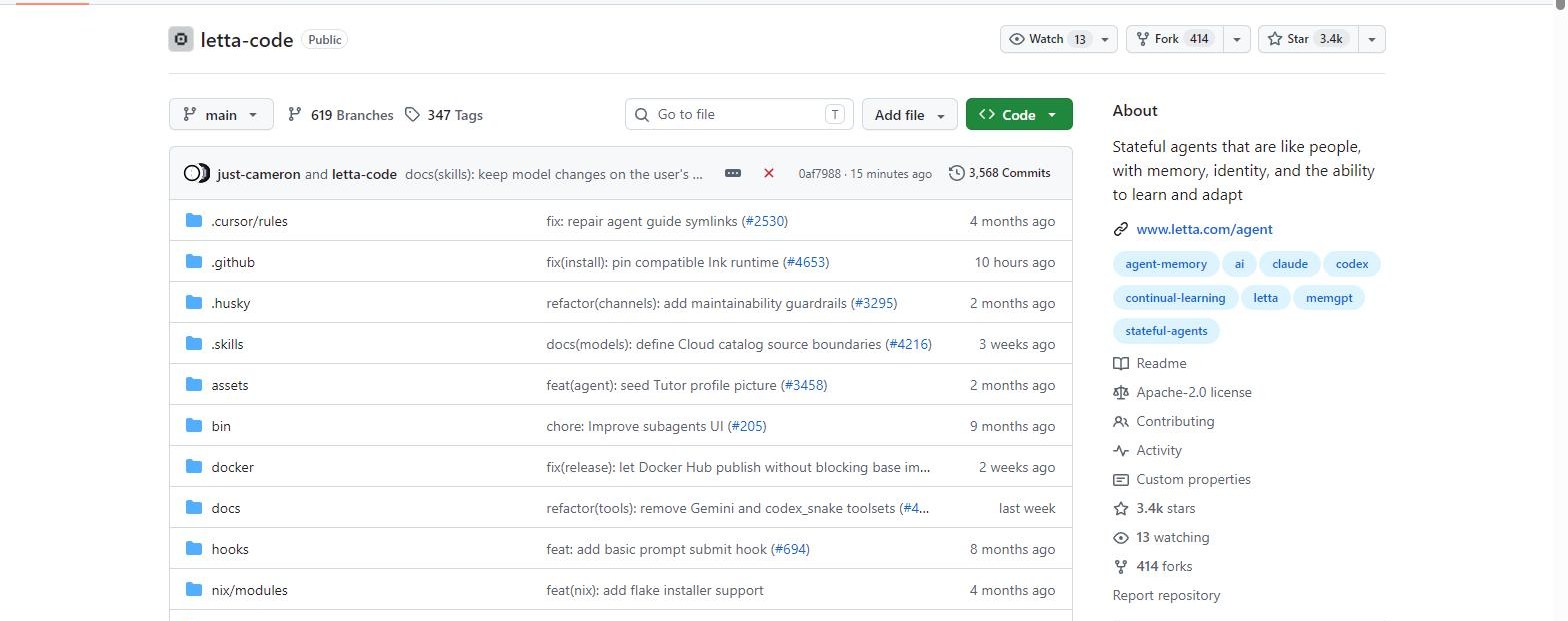Click the star icon beside 3.4k stars
Viewport: 1568px width, 621px height.
pyautogui.click(x=1121, y=508)
